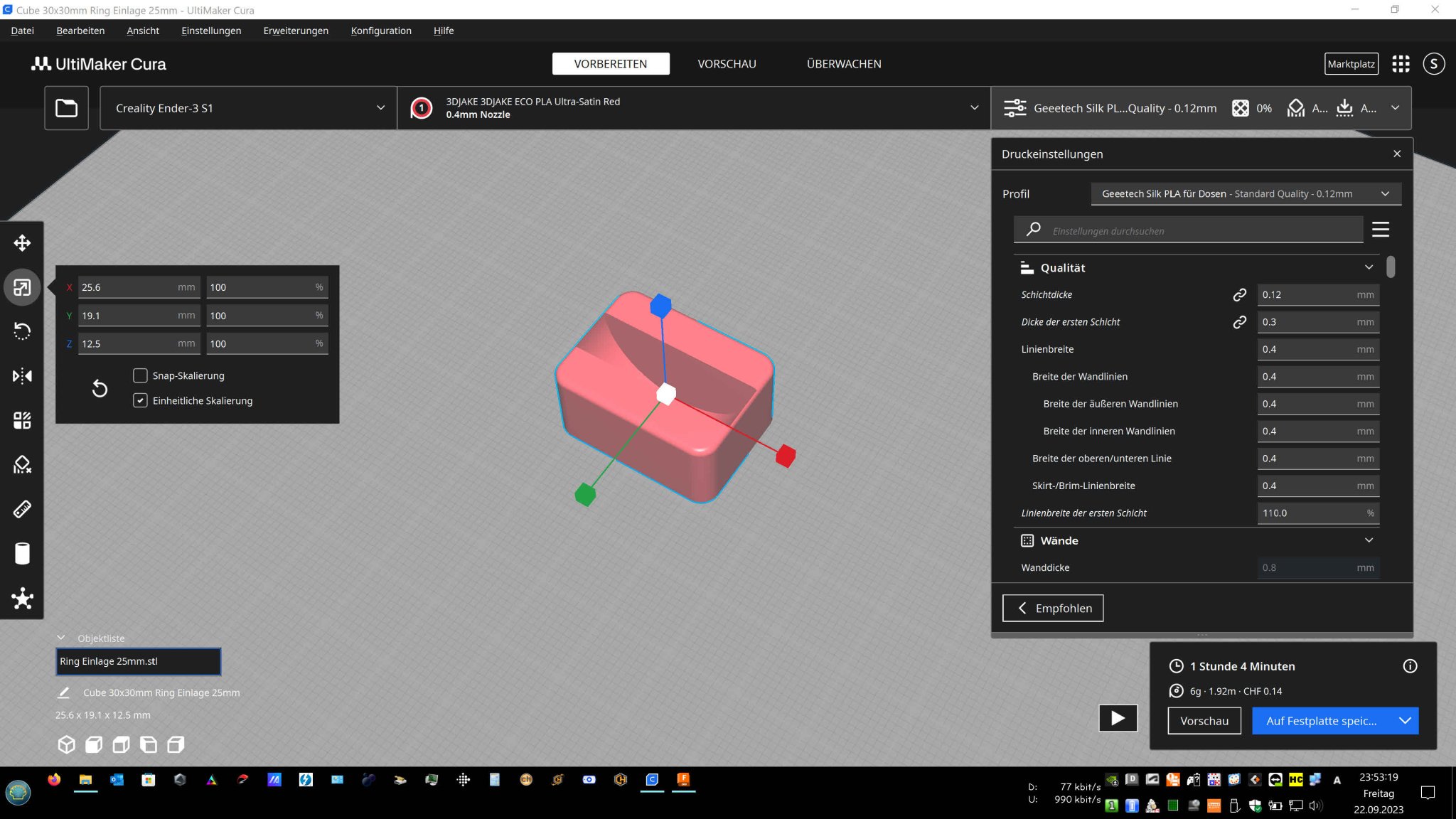Screen dimensions: 1456x819
Task: Click the Marktplatz button
Action: pos(1351,63)
